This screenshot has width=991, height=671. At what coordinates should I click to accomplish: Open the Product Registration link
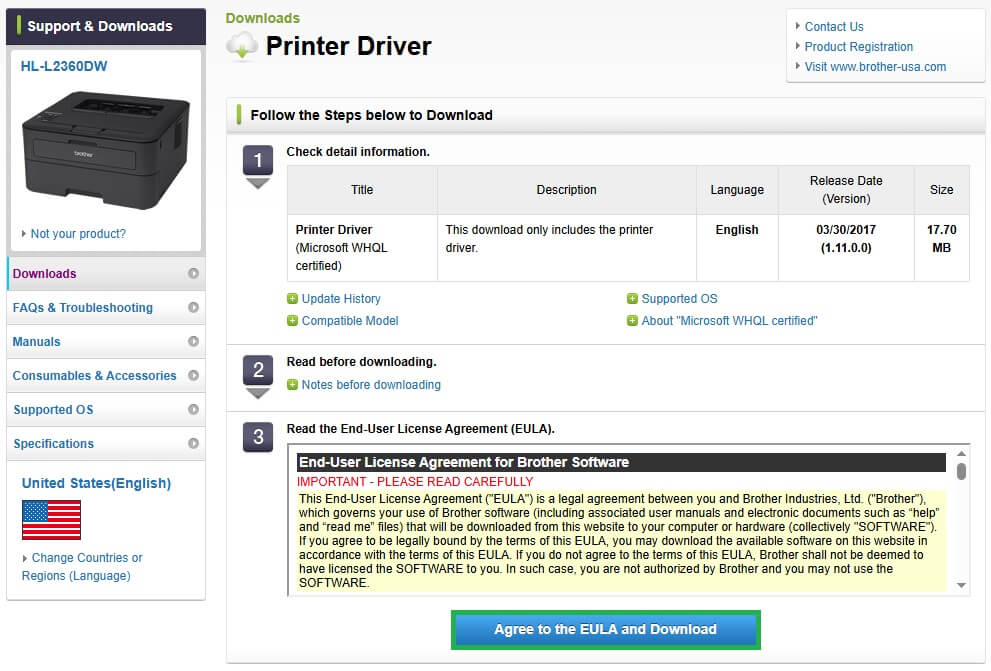pos(858,47)
